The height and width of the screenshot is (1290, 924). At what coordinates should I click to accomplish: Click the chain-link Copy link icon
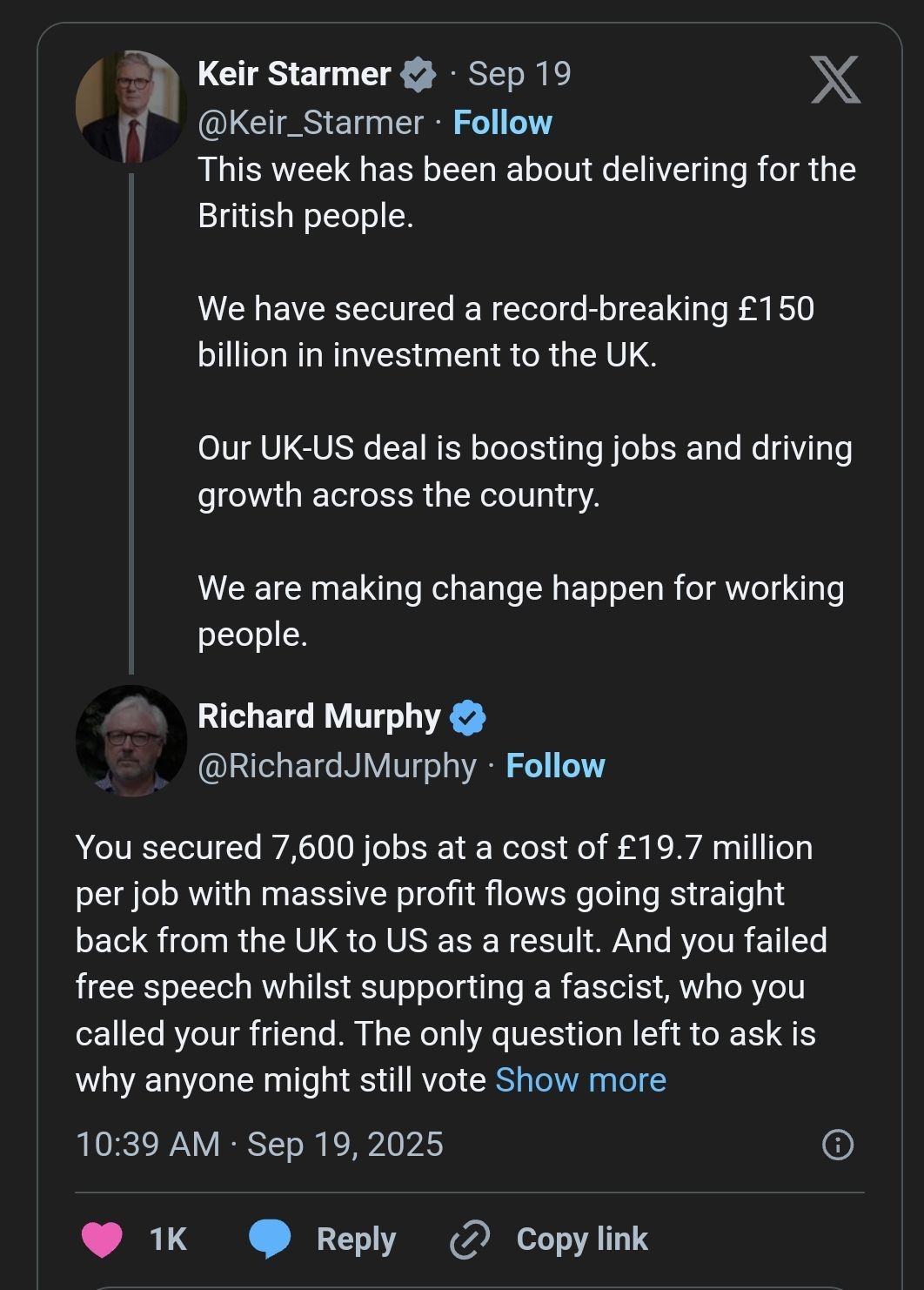click(470, 1240)
